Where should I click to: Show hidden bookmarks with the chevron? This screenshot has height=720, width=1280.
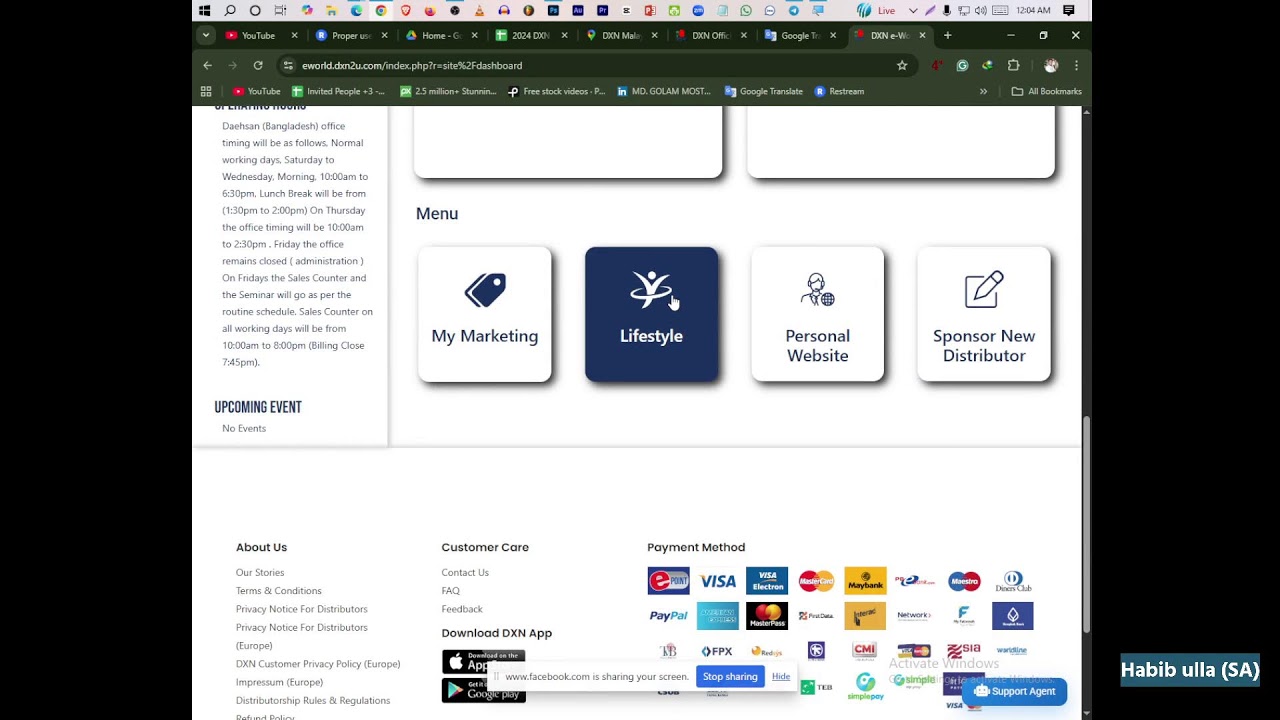[983, 91]
